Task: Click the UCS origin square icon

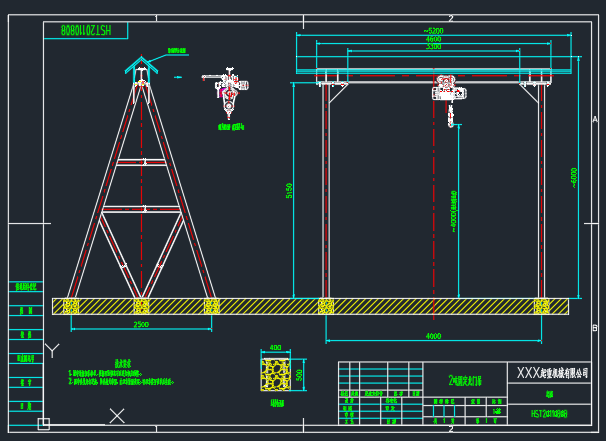Action: [43, 424]
